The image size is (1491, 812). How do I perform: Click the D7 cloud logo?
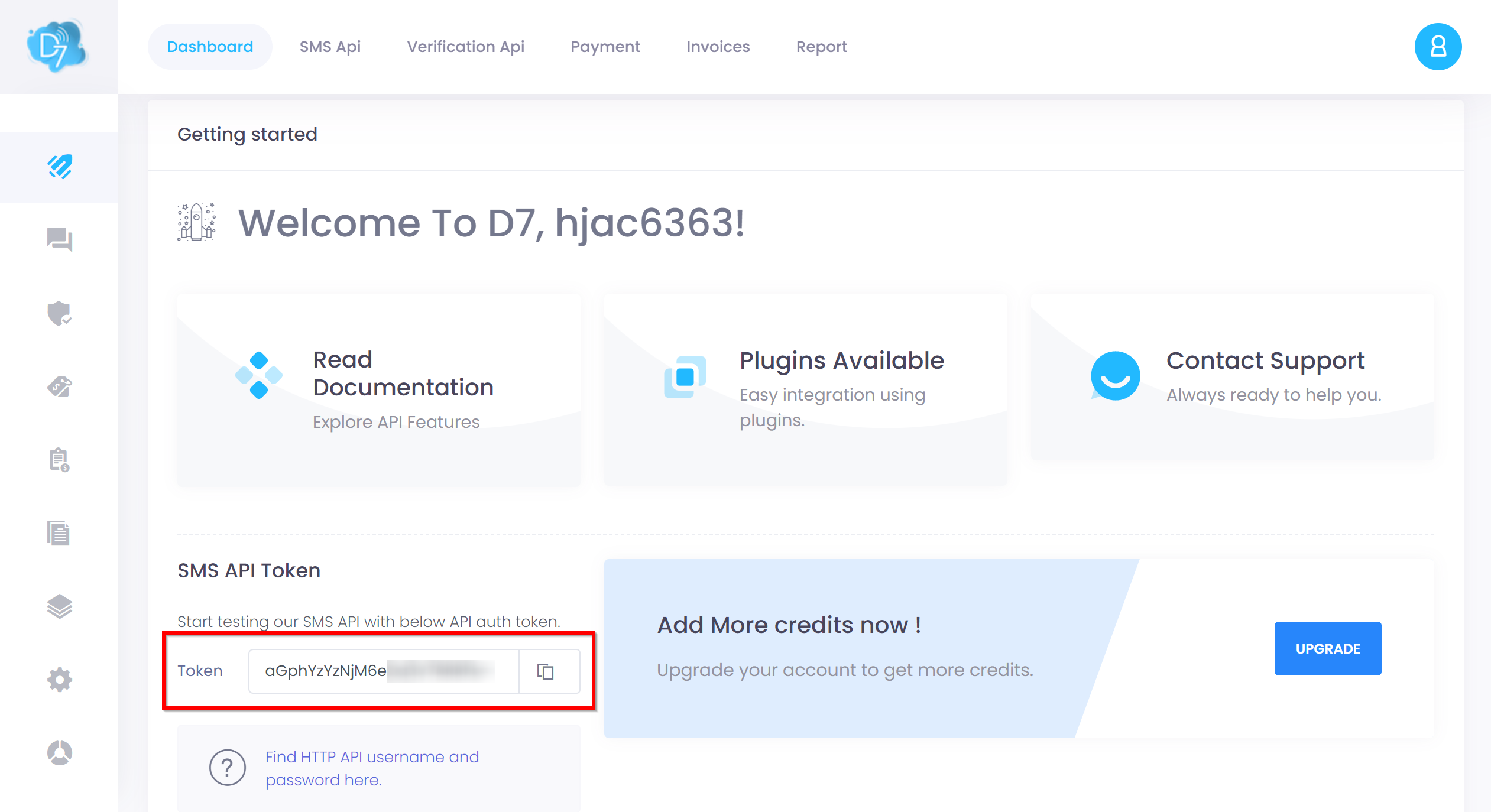(57, 46)
